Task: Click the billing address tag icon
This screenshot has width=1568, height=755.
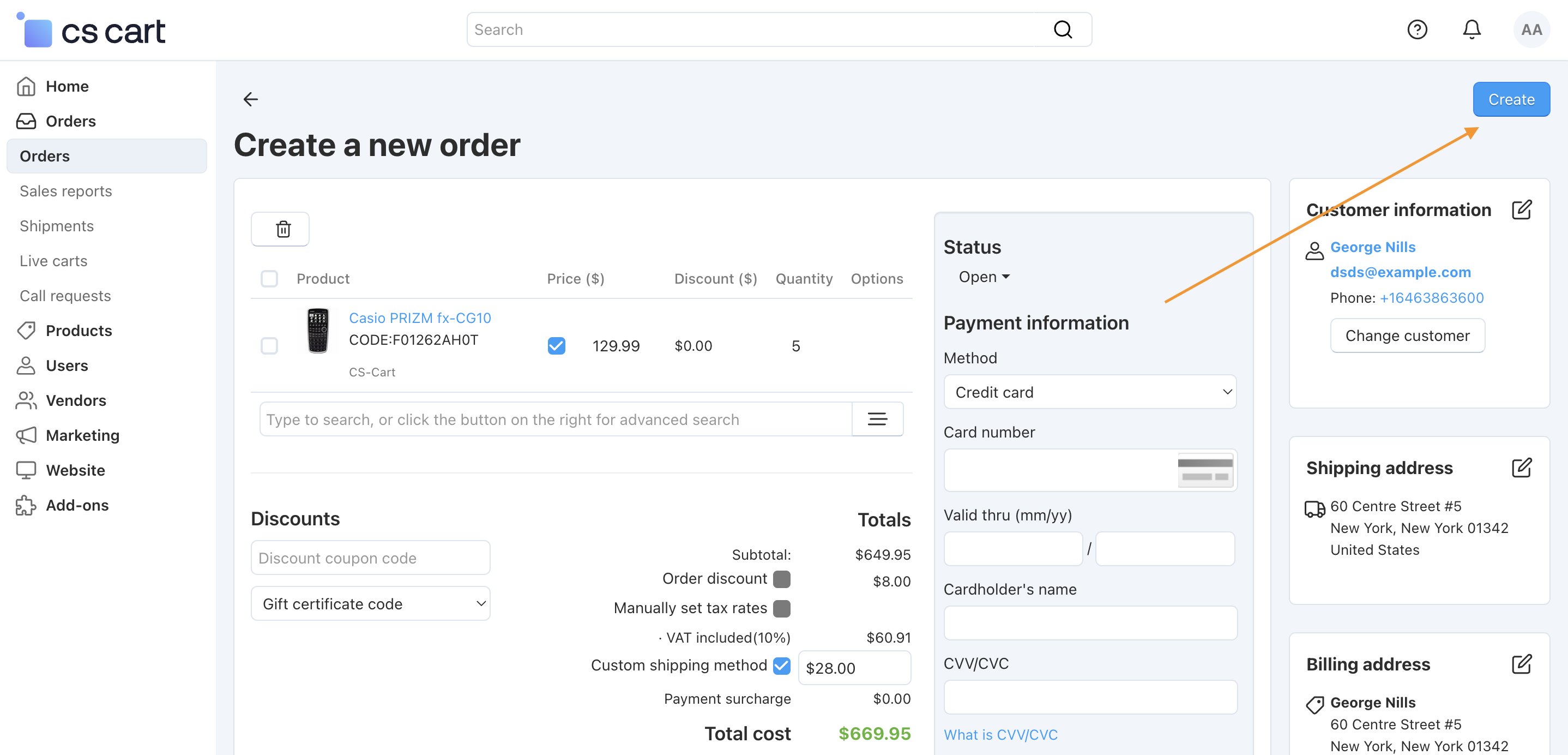Action: tap(1315, 704)
